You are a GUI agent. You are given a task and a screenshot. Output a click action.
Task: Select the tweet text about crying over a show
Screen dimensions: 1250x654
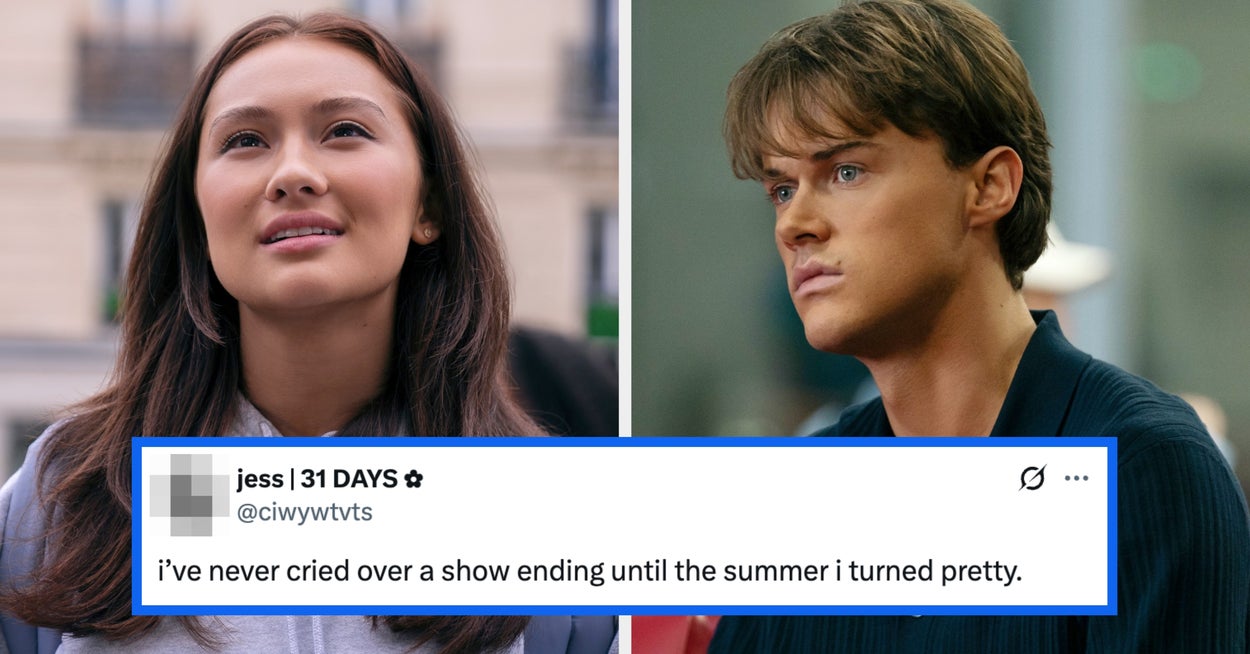coord(589,574)
